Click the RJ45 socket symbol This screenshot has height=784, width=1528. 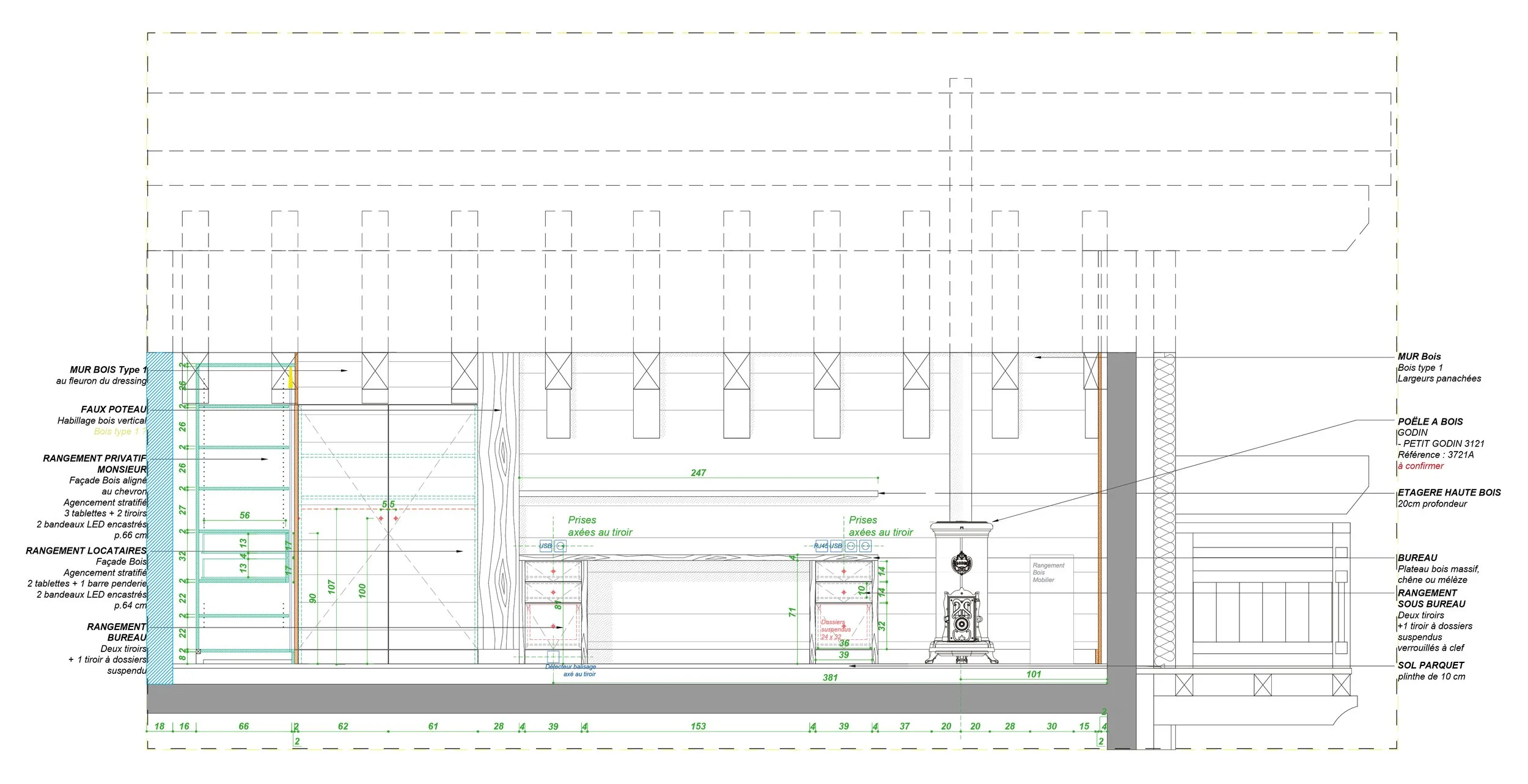pyautogui.click(x=821, y=546)
